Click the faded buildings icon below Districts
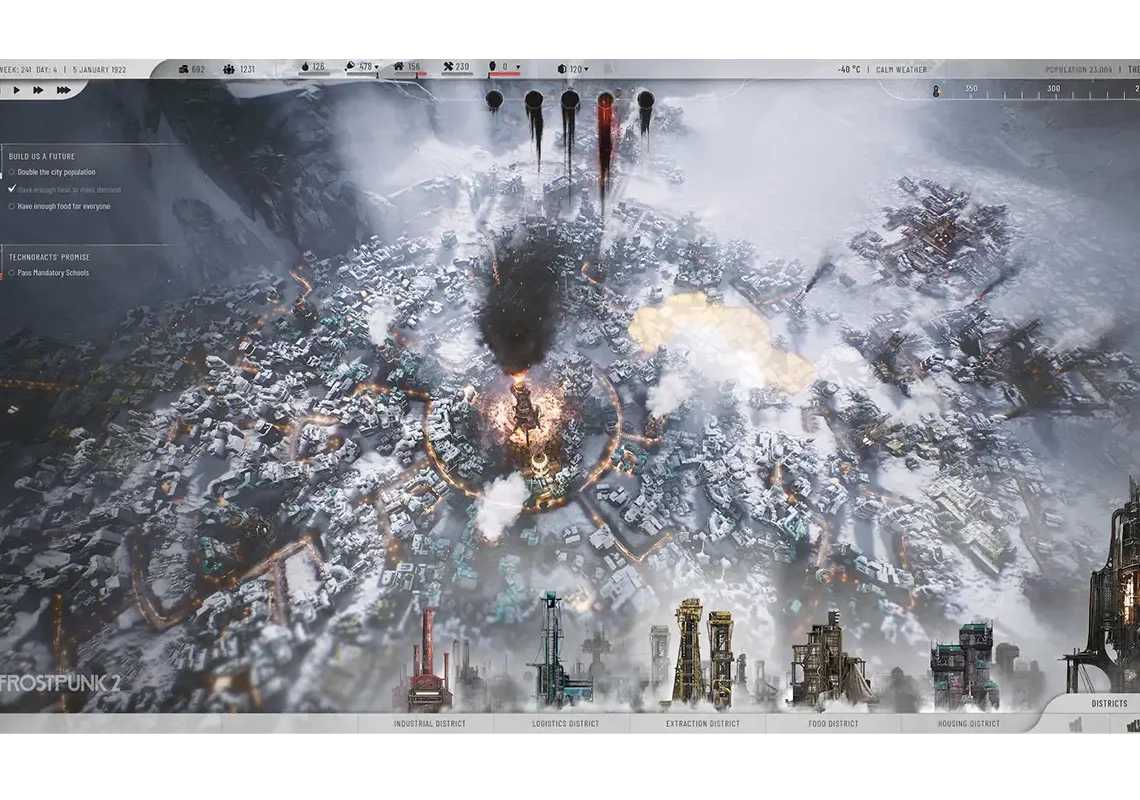This screenshot has height=800, width=1140. click(x=1077, y=724)
